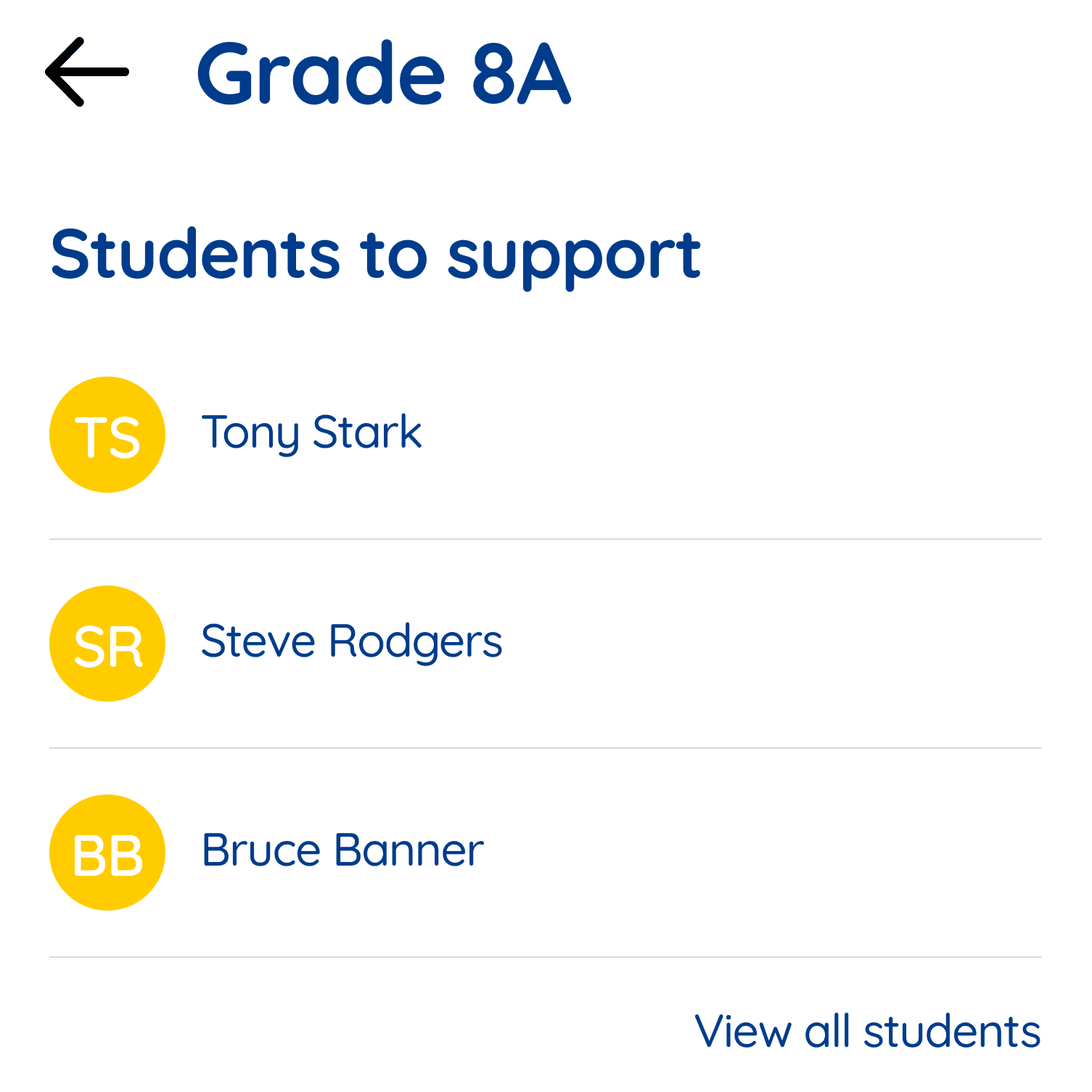Tap the yellow SR avatar
Viewport: 1092px width, 1092px height.
[x=107, y=644]
